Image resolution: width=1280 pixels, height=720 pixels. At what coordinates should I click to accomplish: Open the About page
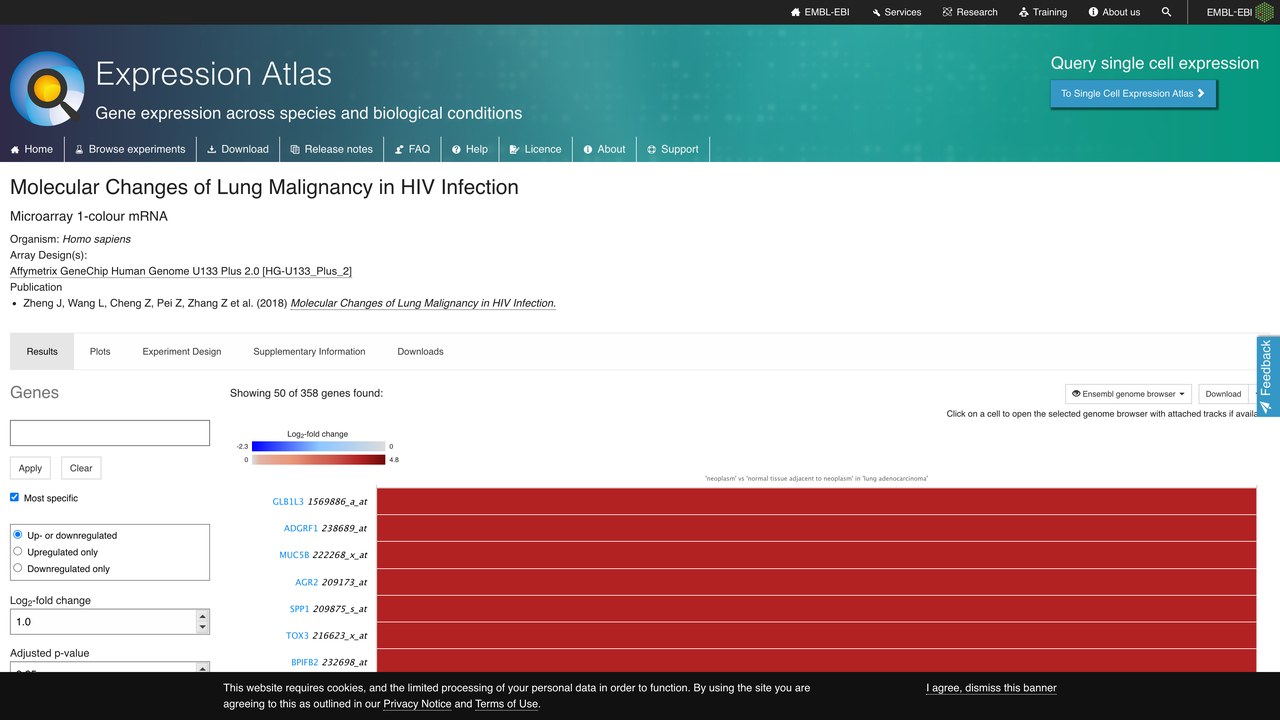(604, 149)
